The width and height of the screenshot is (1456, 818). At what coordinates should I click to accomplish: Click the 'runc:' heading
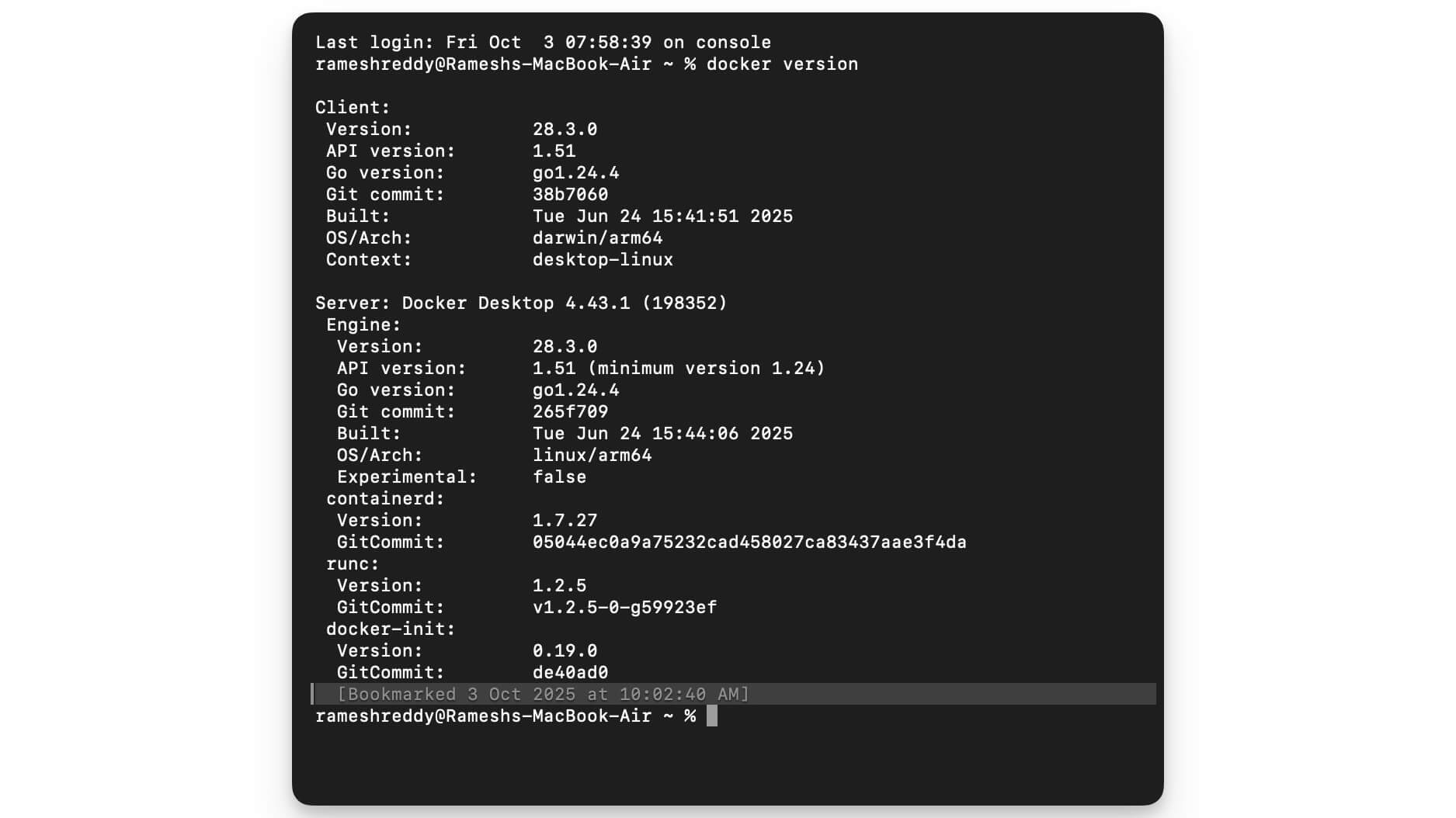pos(353,563)
